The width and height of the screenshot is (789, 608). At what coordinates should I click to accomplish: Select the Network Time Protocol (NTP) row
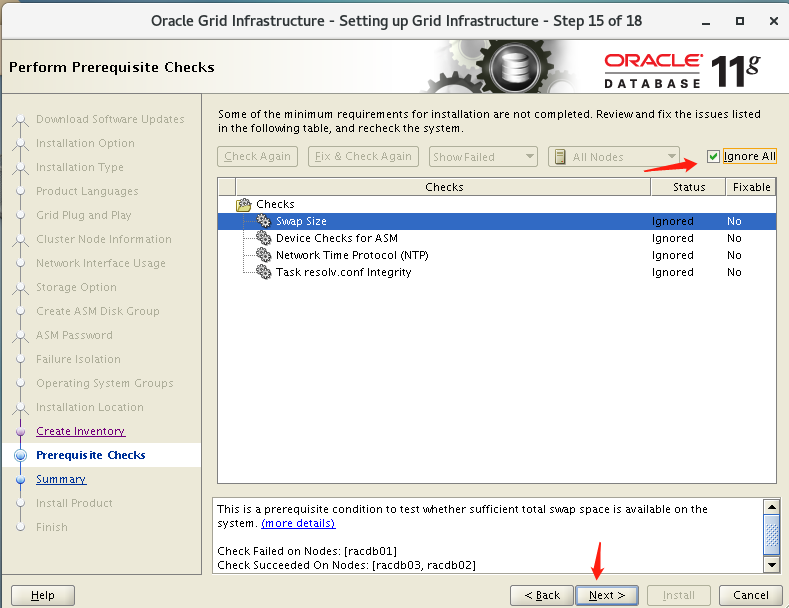point(497,256)
